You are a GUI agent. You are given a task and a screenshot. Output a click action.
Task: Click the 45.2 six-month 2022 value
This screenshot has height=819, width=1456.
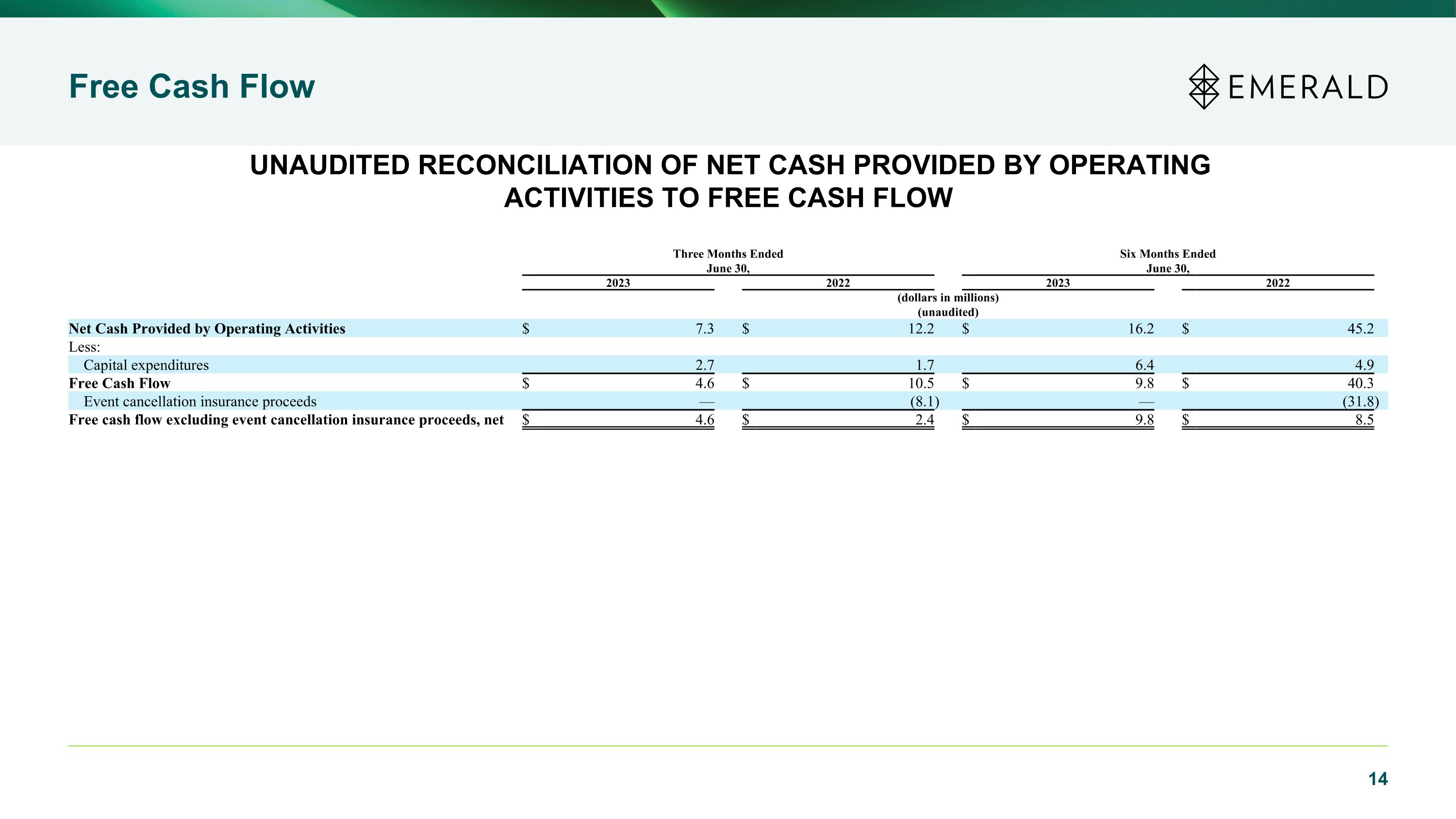1360,328
